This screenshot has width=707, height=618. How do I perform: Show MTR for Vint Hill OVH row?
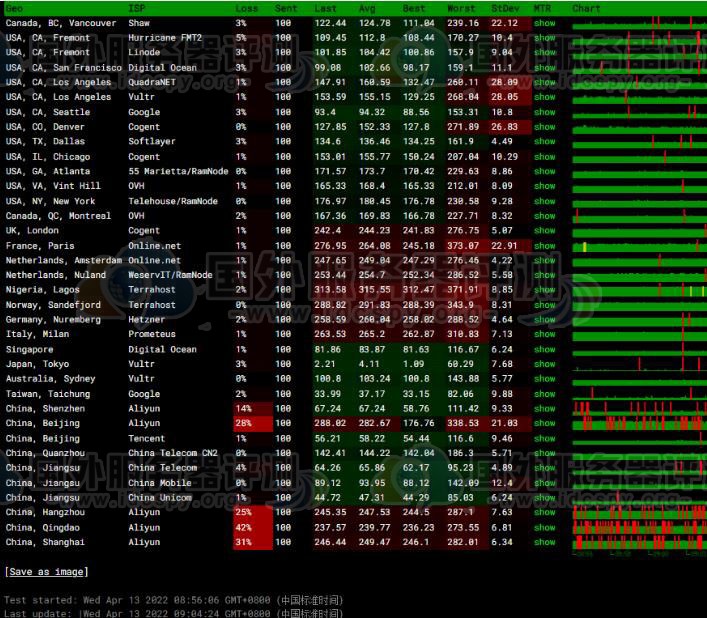[x=545, y=186]
